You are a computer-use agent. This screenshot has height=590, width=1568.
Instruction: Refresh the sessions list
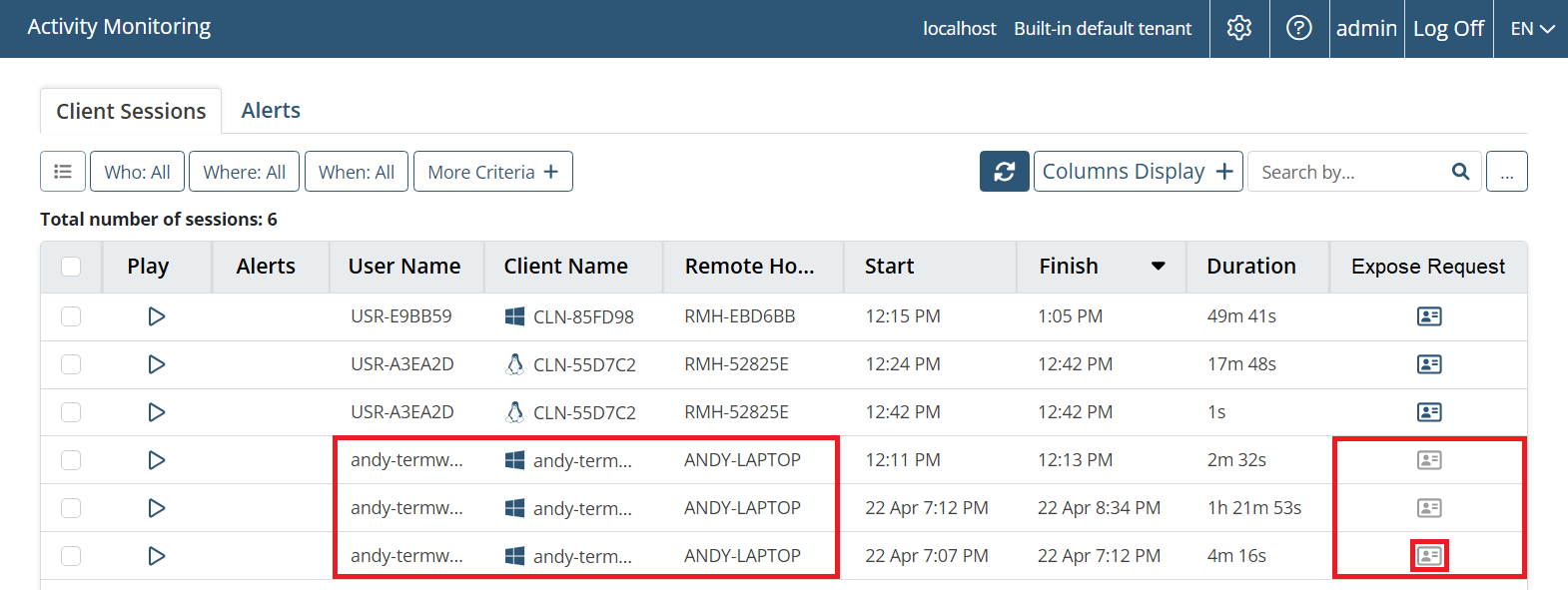pos(1004,172)
